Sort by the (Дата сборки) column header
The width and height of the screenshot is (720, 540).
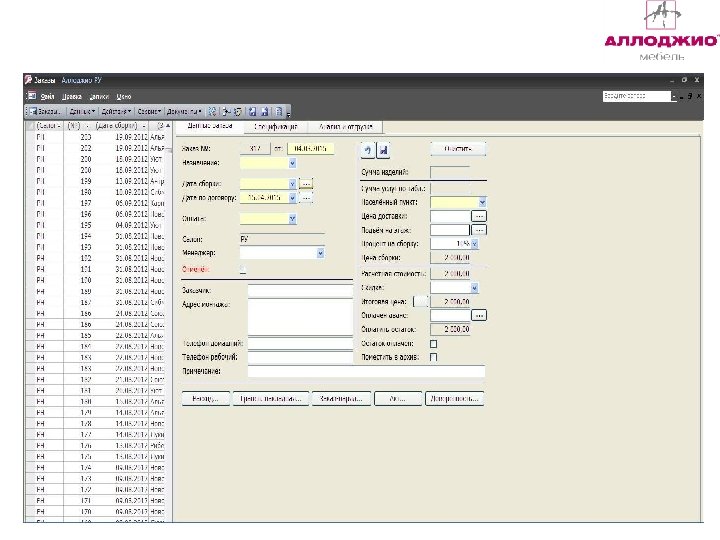118,125
